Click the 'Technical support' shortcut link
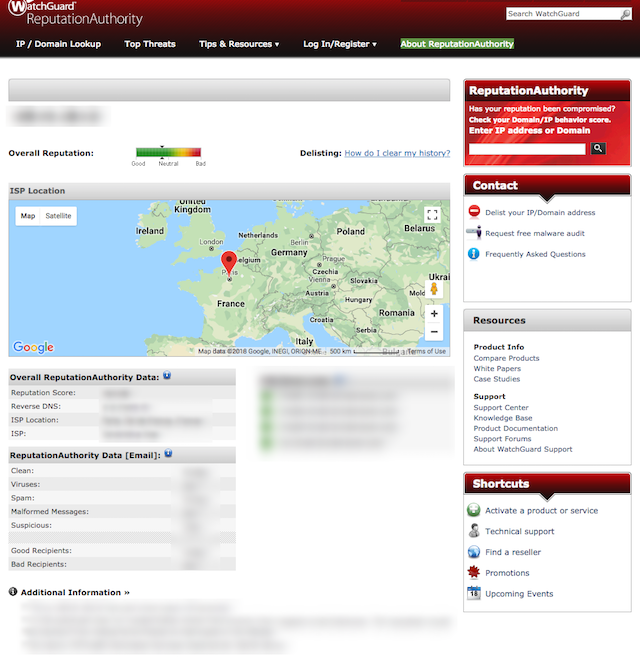 519,531
